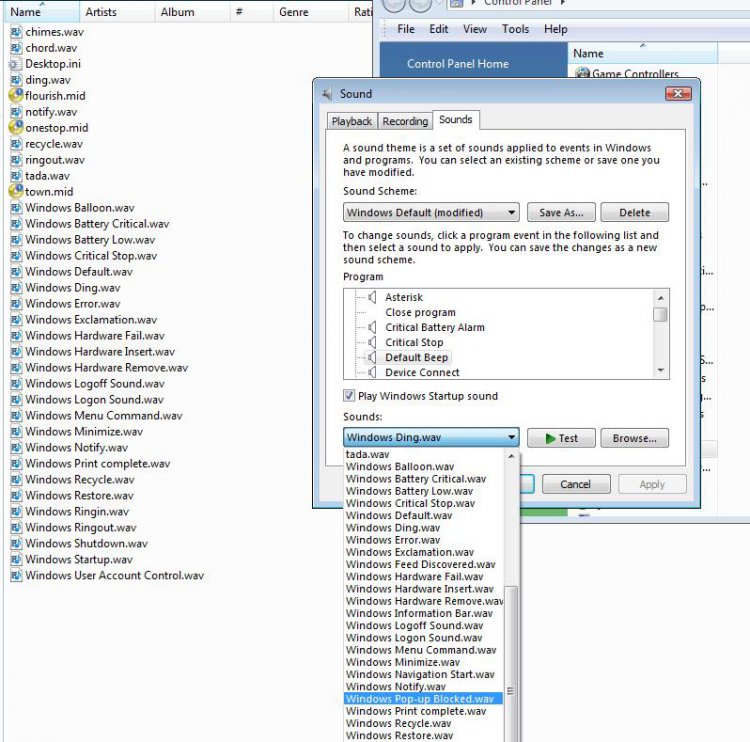Click the Windows Balloon.wav file icon
The image size is (750, 742).
16,208
